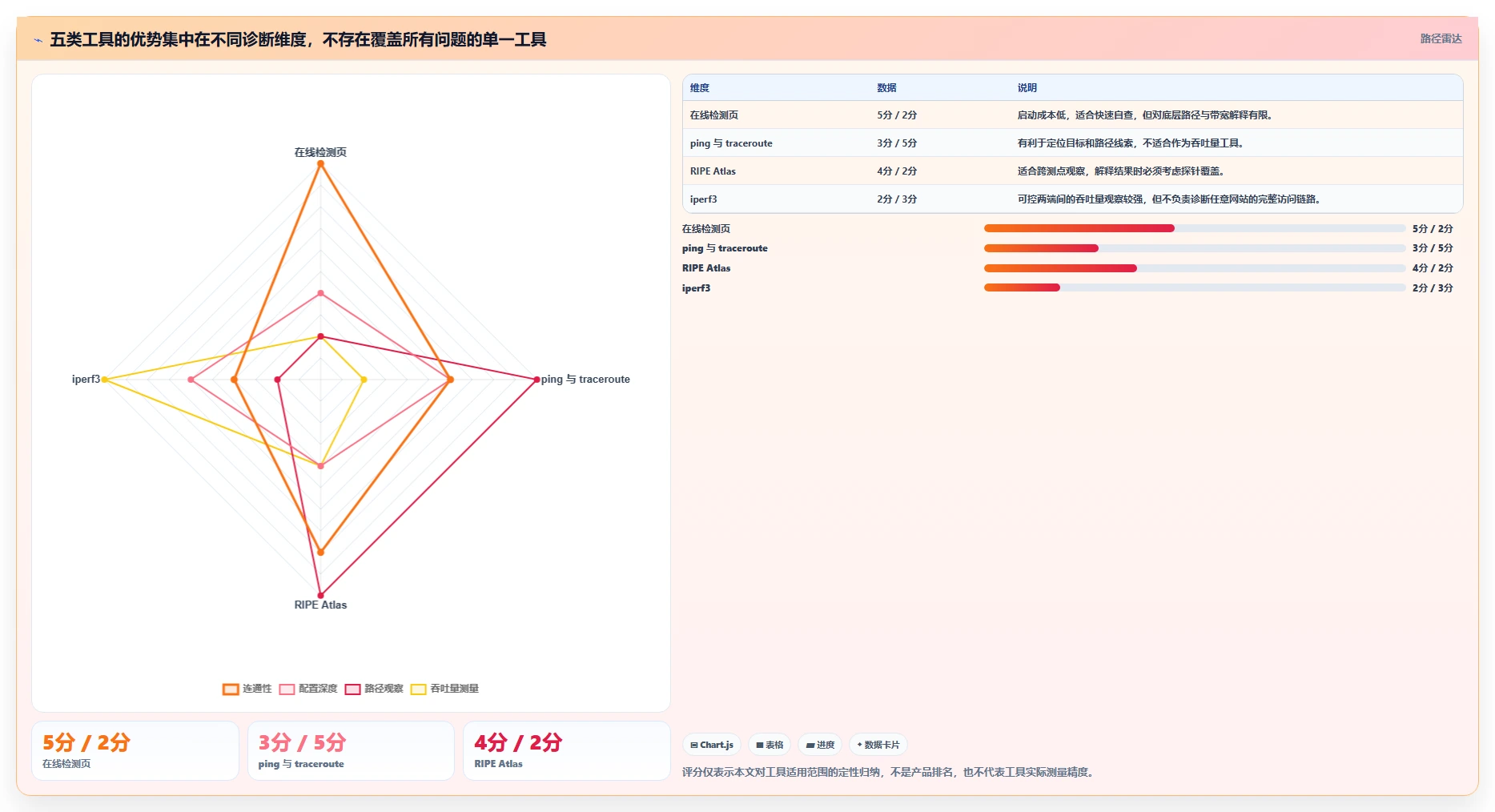
Task: Open the 4分 / 2分 RIPE Atlas stat card
Action: [x=567, y=750]
